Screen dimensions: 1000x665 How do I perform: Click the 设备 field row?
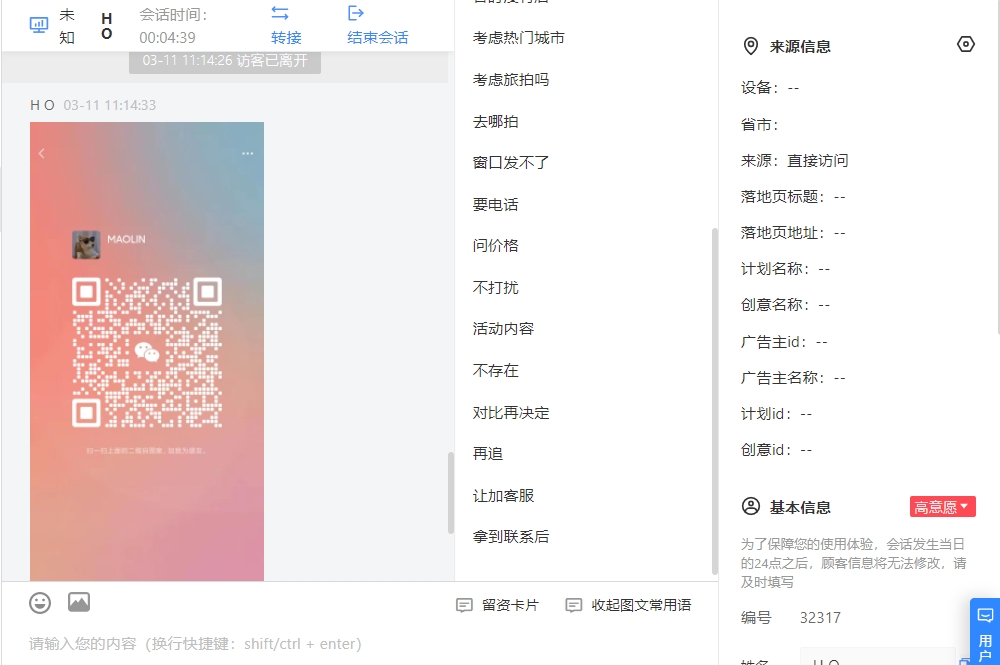coord(770,88)
